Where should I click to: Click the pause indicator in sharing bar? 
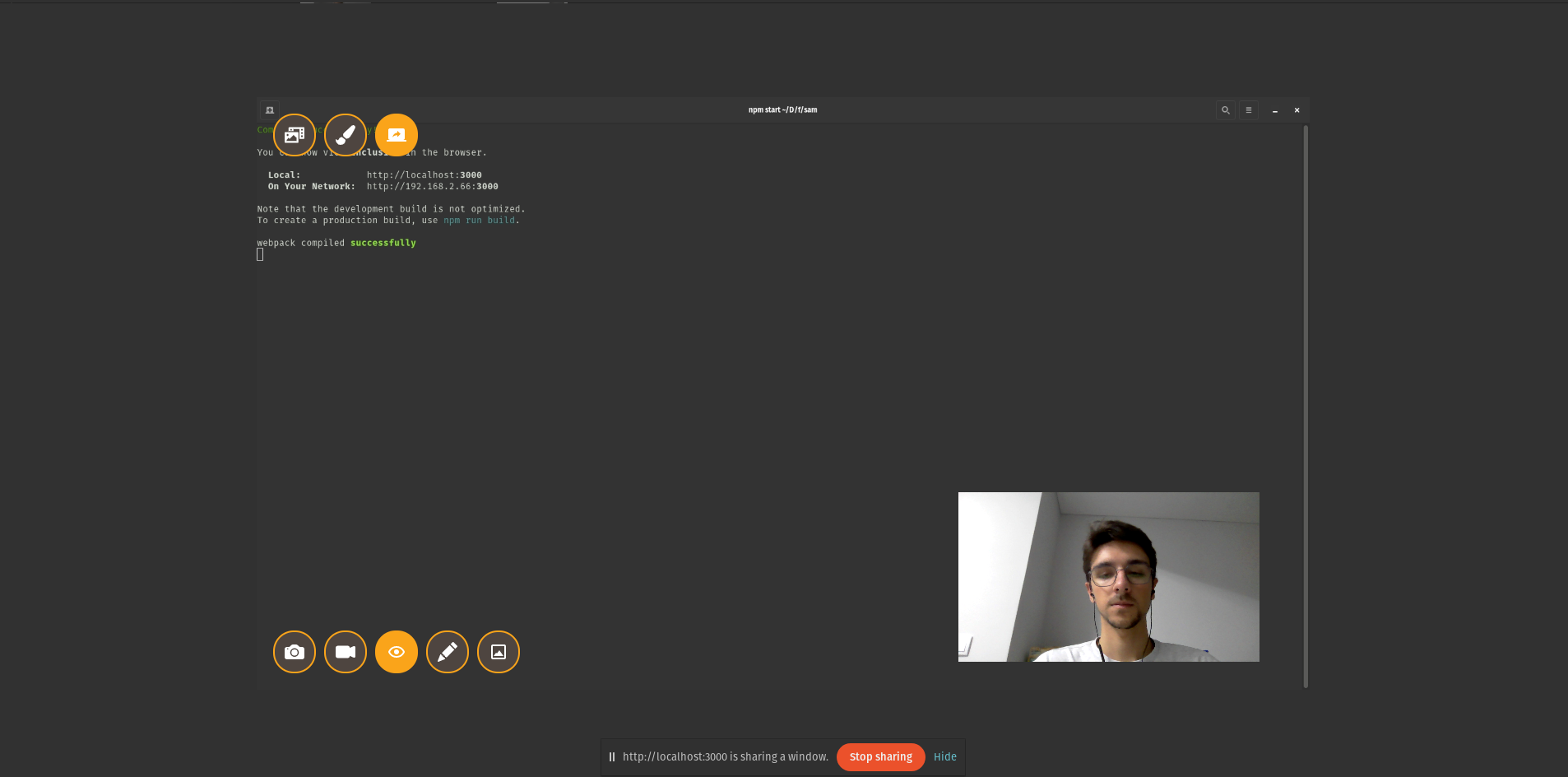612,757
